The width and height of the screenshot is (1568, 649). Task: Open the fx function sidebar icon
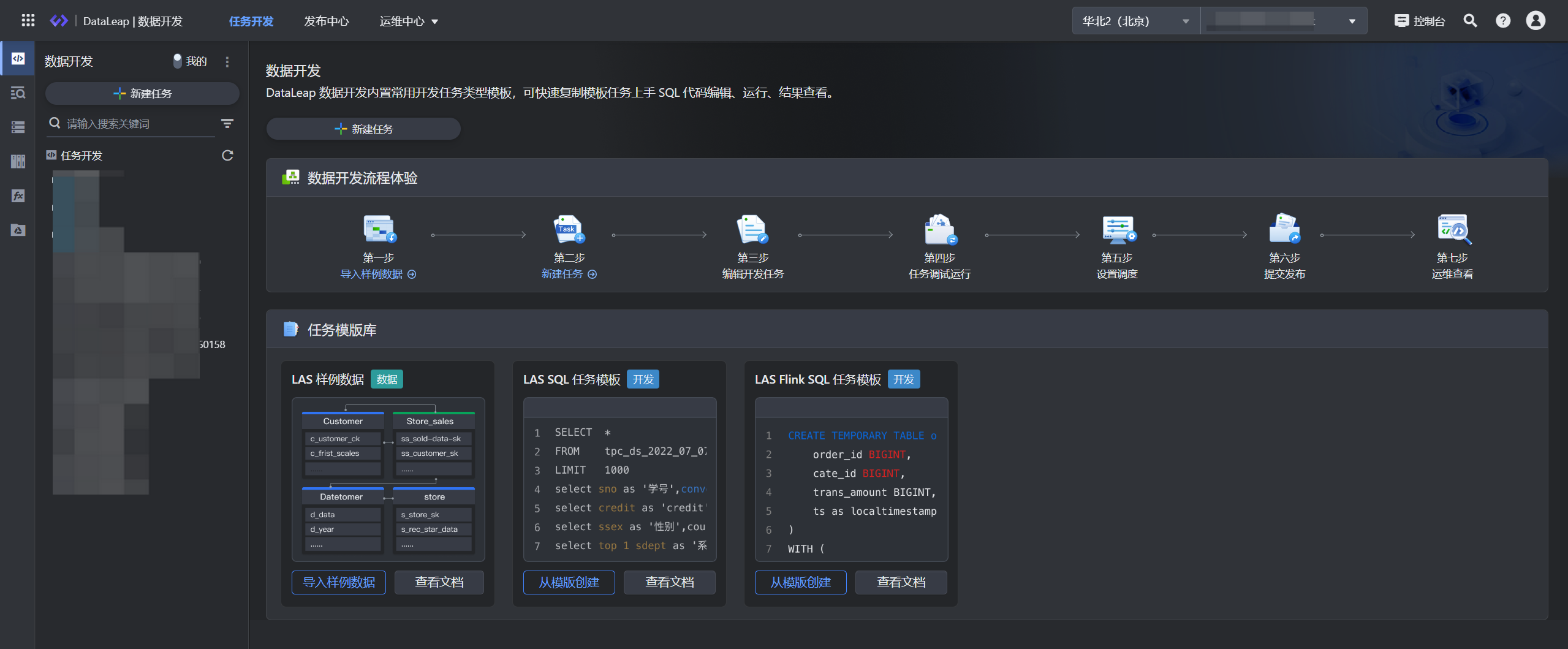coord(18,195)
